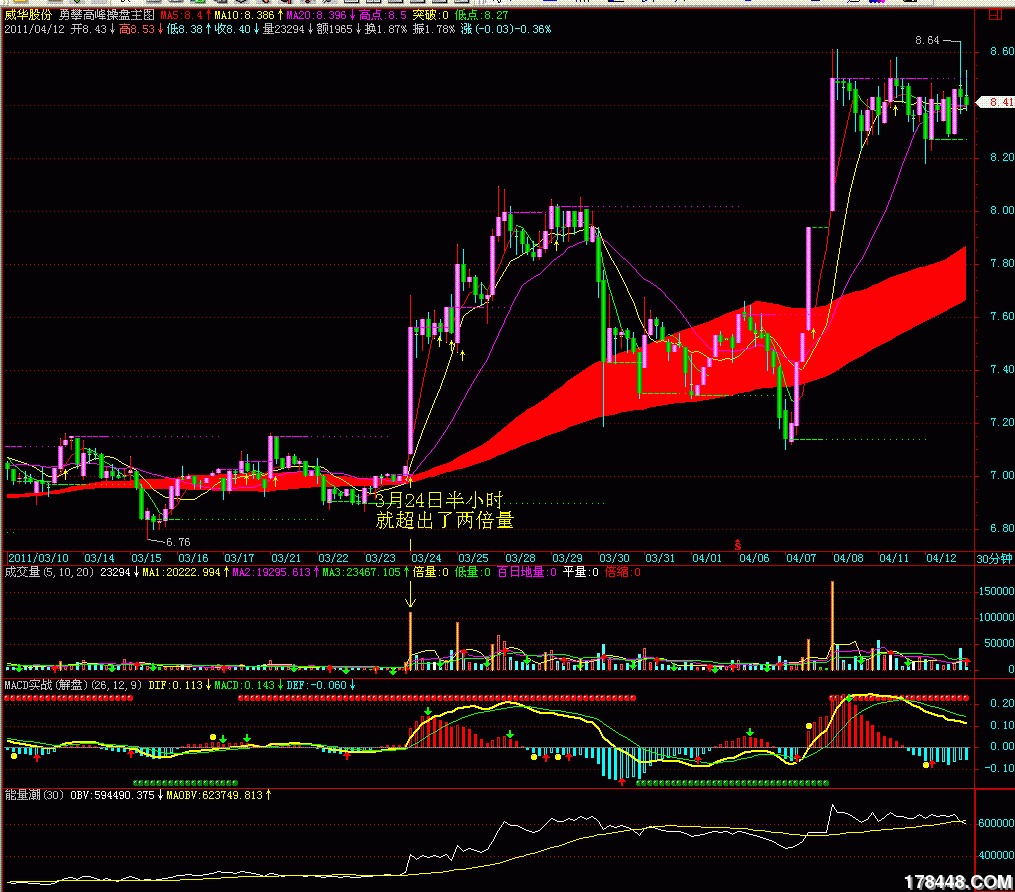Screen dimensions: 1015x892
Task: Click the 突破:0 value
Action: 430,15
